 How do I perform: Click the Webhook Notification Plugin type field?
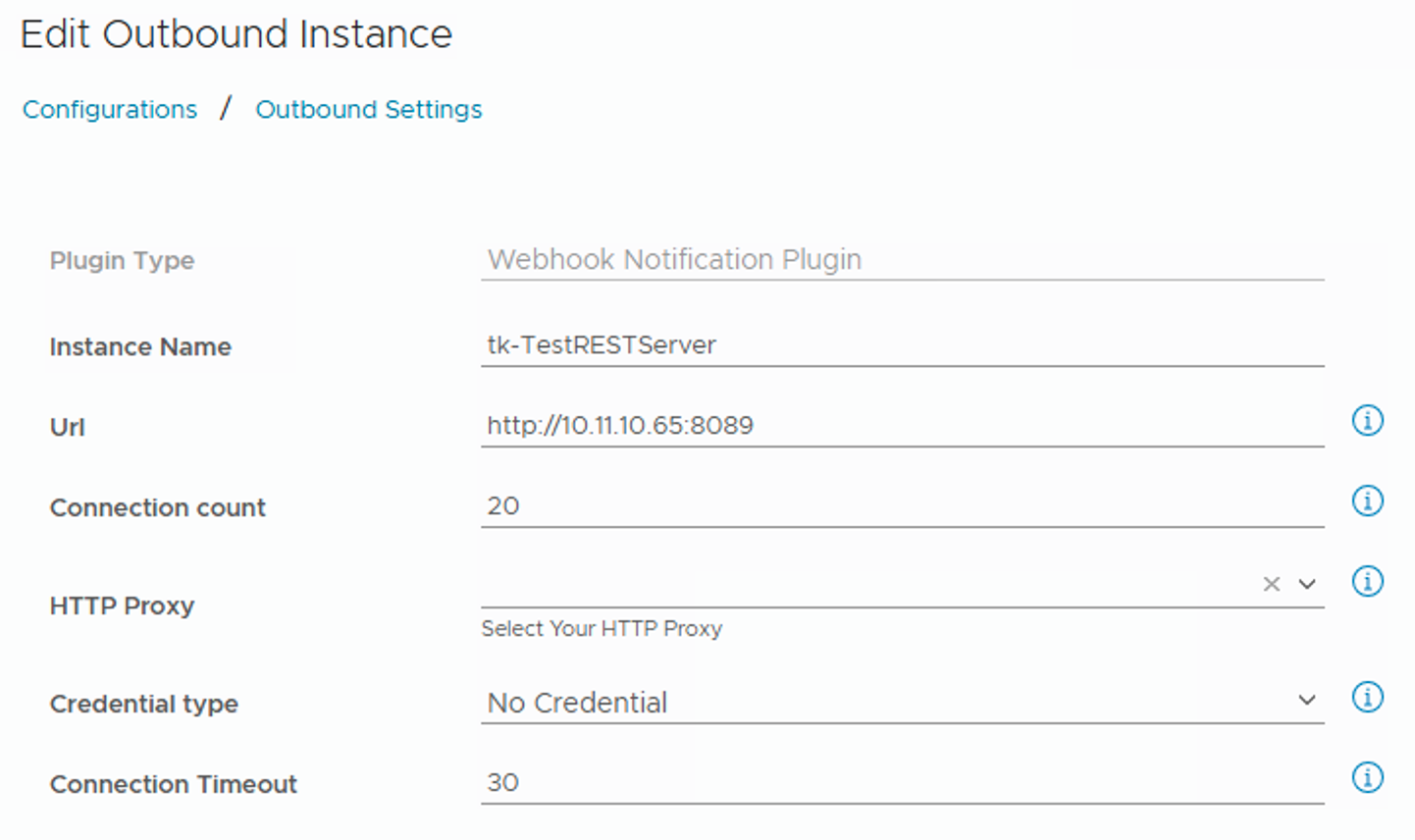(901, 260)
